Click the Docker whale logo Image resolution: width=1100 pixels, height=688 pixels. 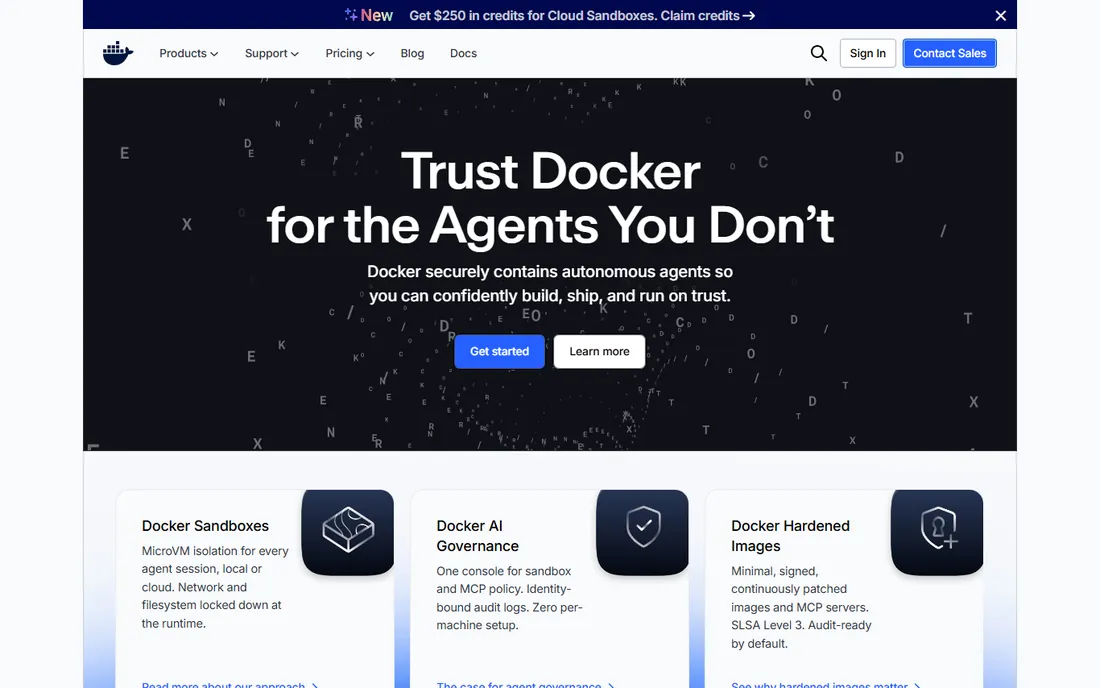118,53
